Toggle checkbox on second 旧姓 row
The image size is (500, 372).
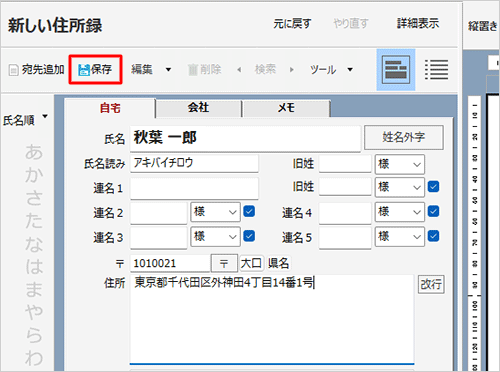(433, 187)
